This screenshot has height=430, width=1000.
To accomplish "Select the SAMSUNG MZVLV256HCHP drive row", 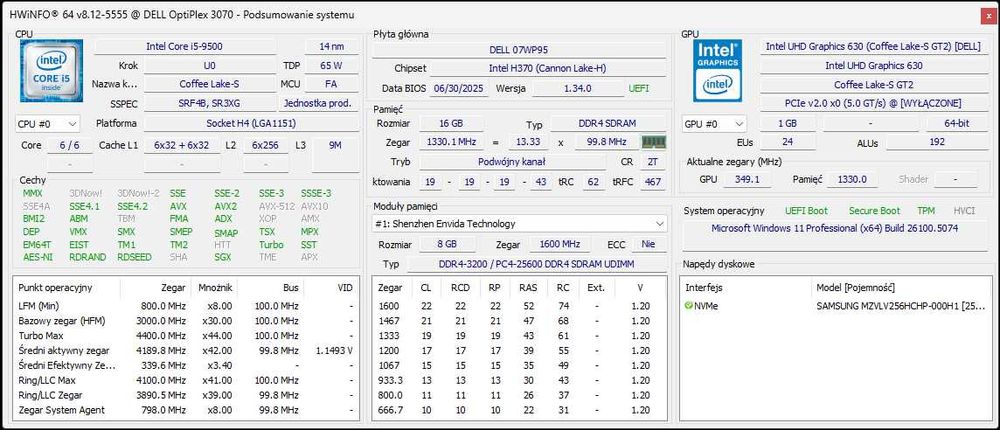I will coord(835,306).
